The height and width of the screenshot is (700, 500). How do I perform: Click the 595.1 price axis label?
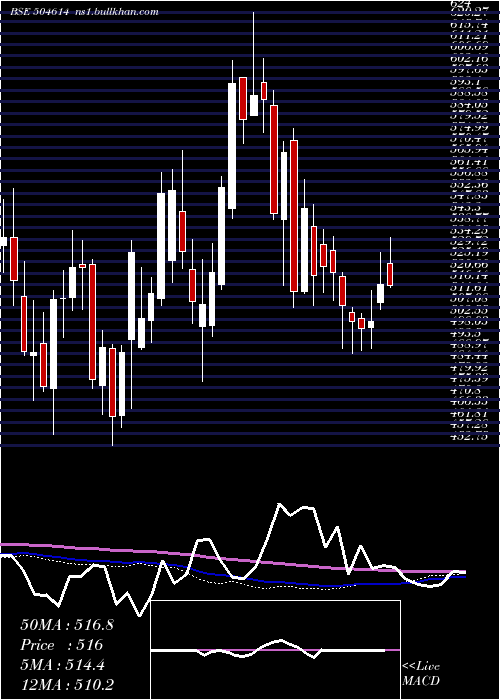464,82
